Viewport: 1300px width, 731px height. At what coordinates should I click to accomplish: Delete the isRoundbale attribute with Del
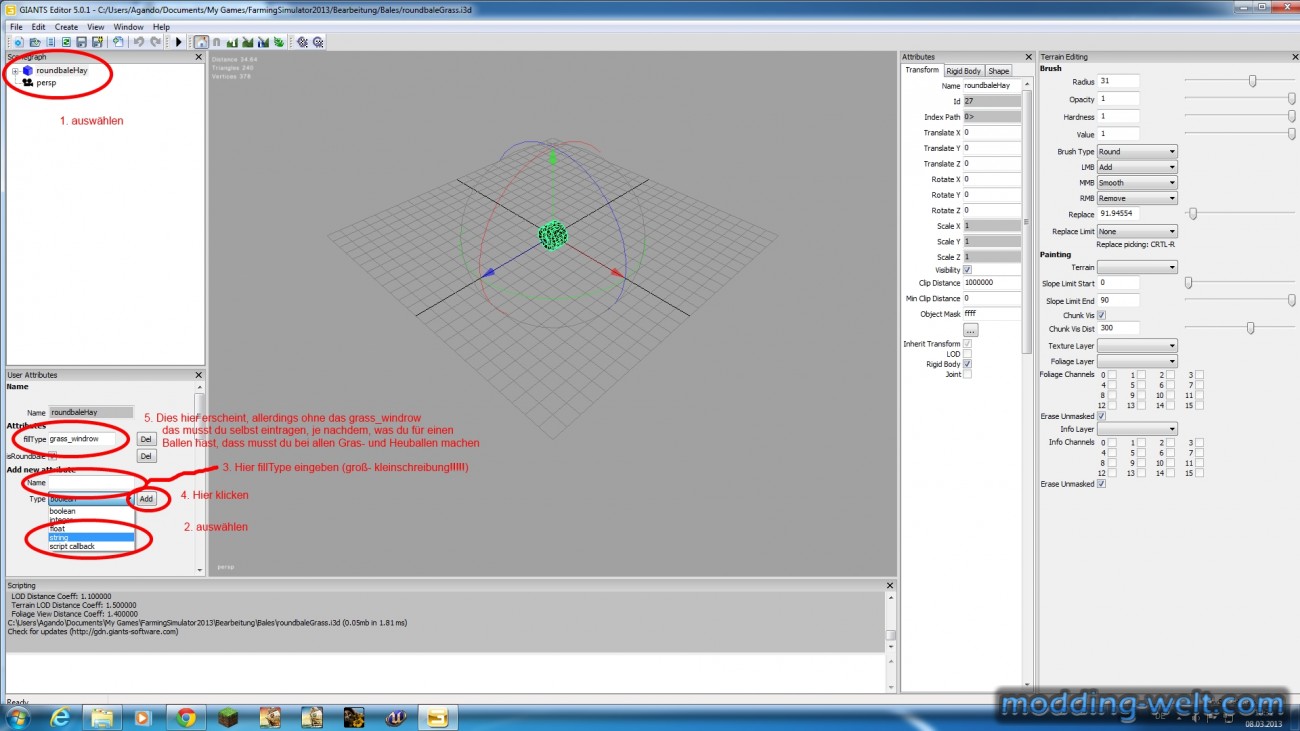[x=146, y=456]
